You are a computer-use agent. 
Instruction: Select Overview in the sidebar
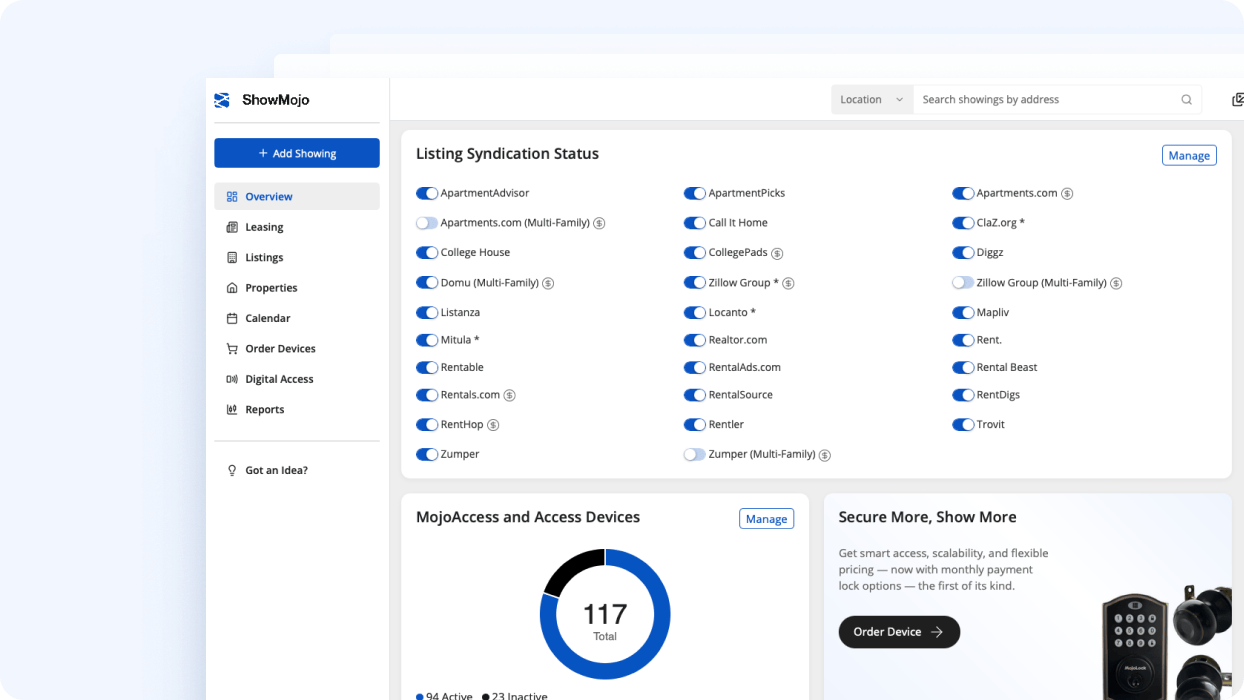(269, 197)
